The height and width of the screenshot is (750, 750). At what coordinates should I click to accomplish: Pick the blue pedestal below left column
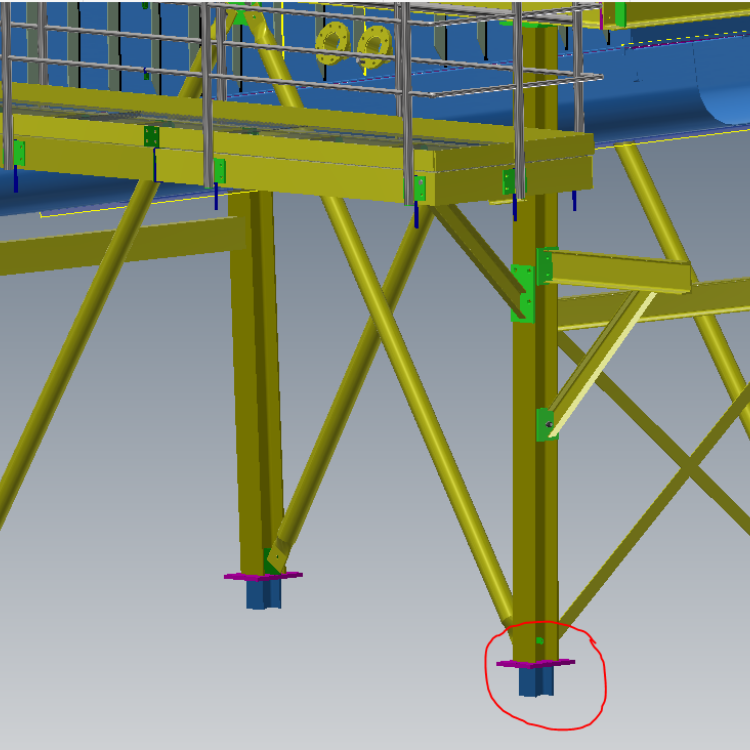[263, 594]
